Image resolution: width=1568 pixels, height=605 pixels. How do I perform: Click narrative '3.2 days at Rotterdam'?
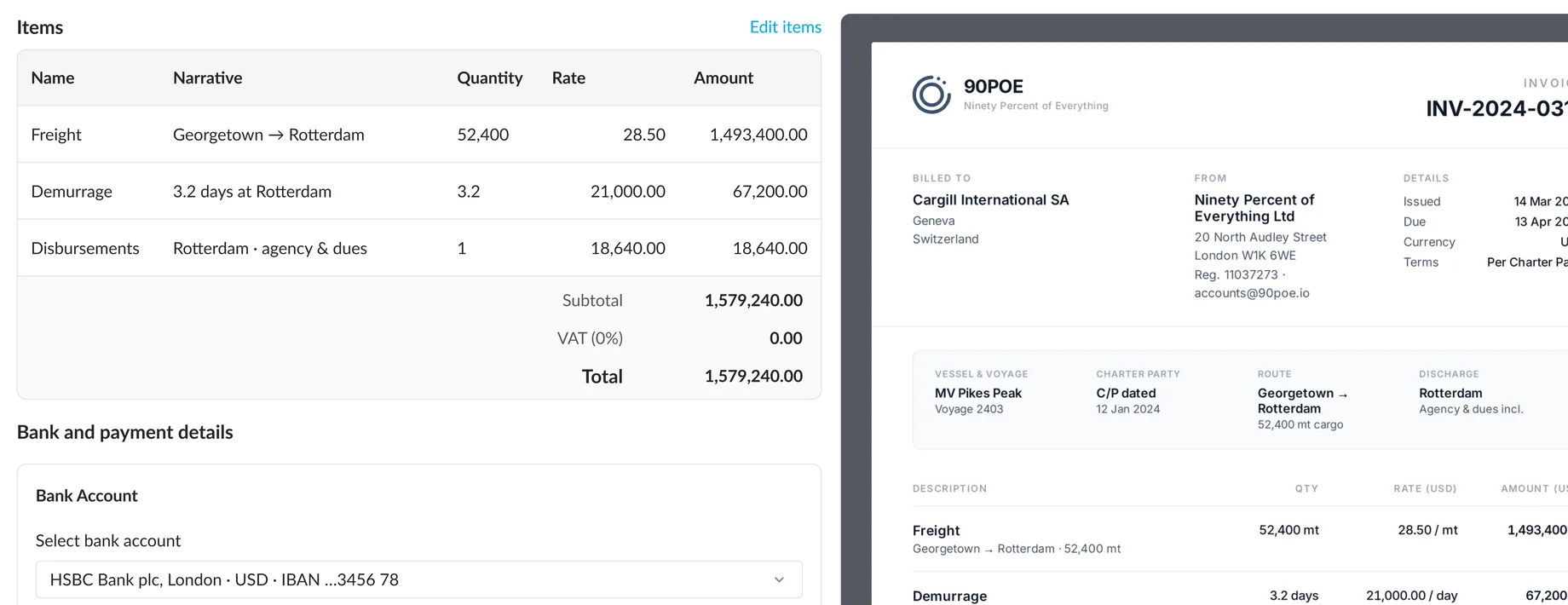point(252,192)
